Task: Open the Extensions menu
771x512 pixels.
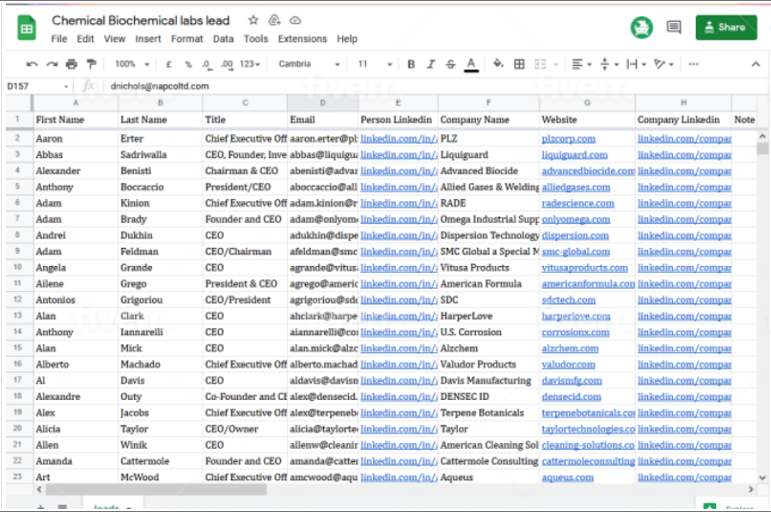Action: (302, 39)
